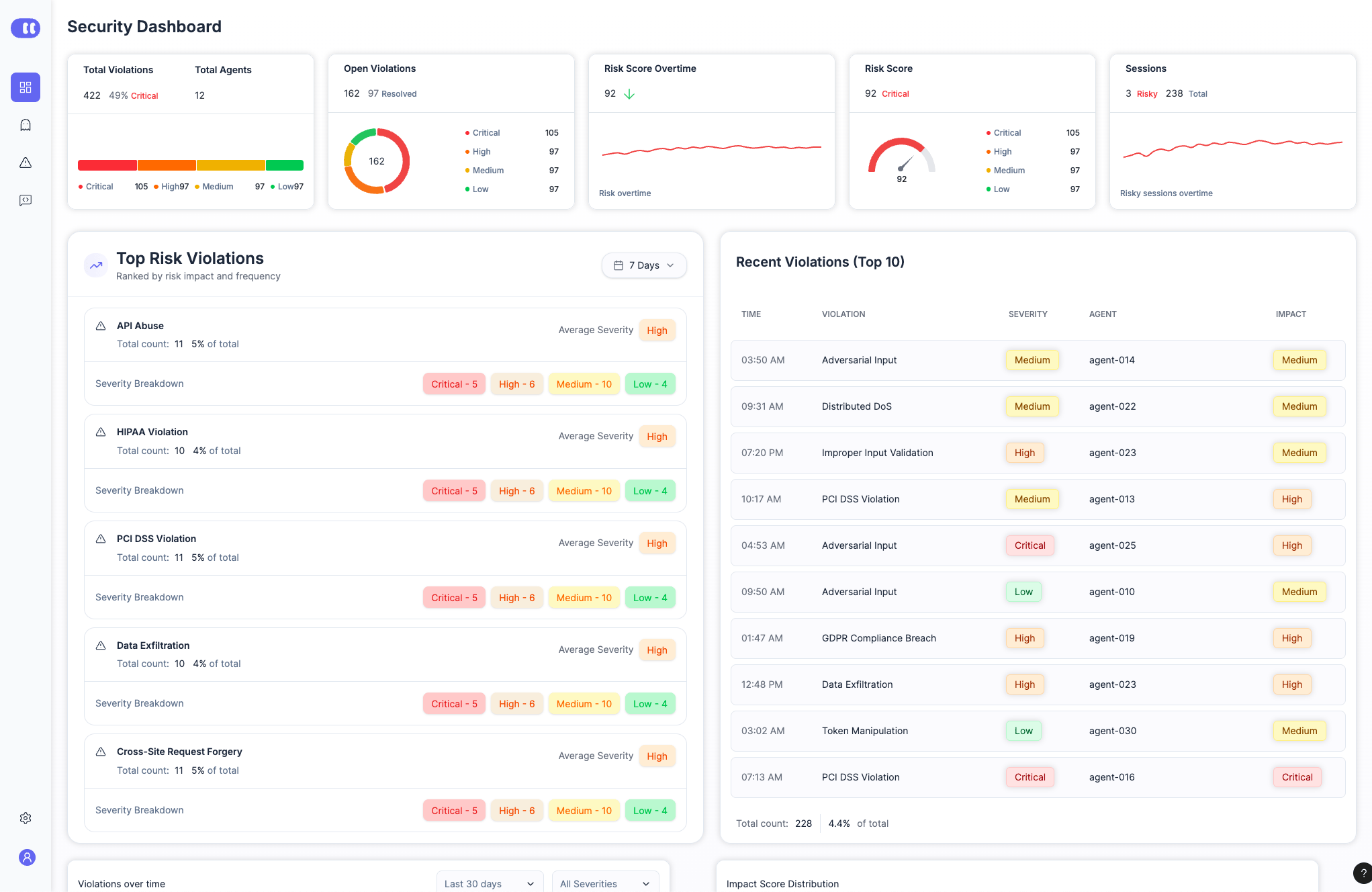1372x892 pixels.
Task: Click the user profile avatar icon
Action: pos(27,857)
